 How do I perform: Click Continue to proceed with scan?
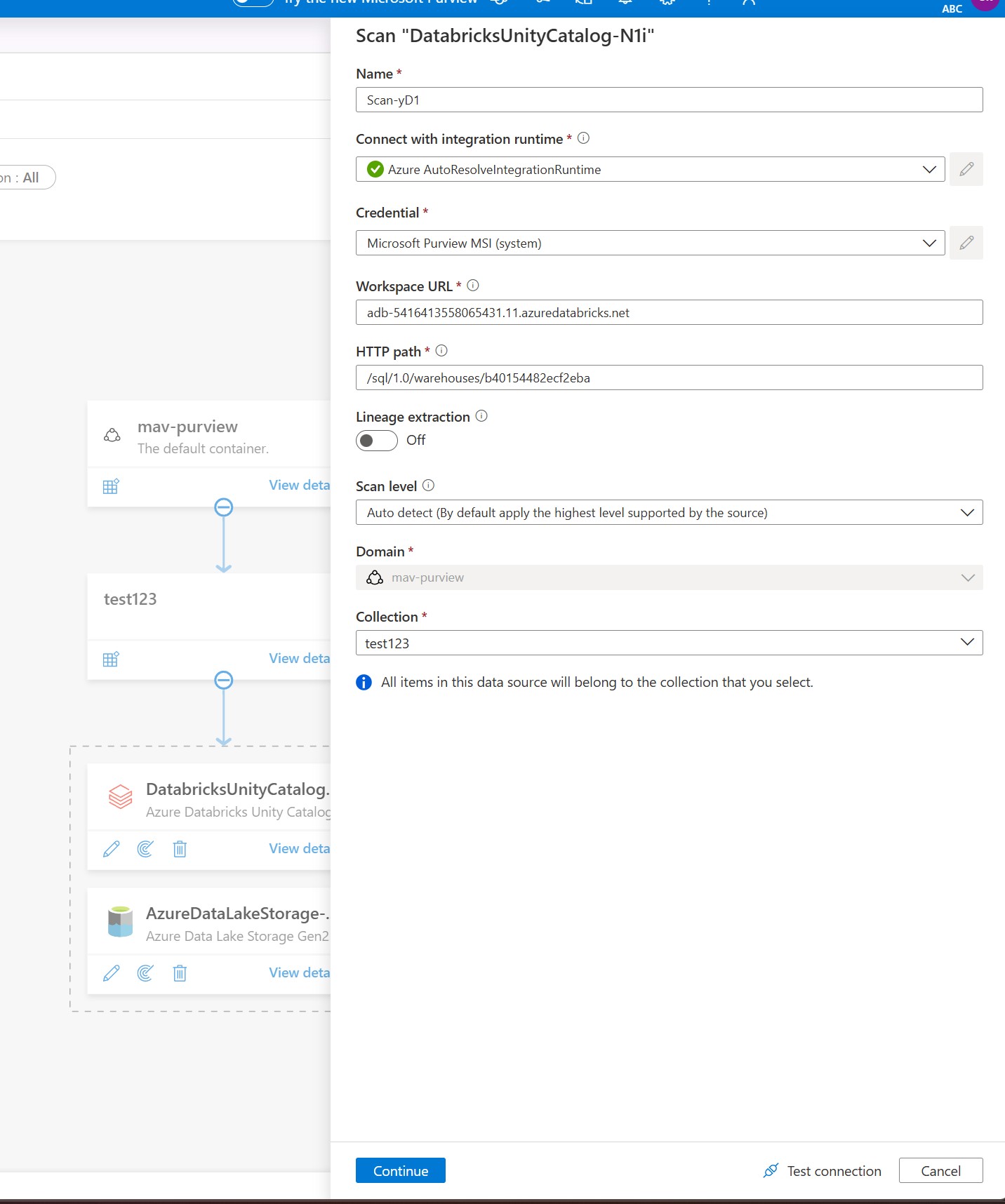[x=401, y=1170]
